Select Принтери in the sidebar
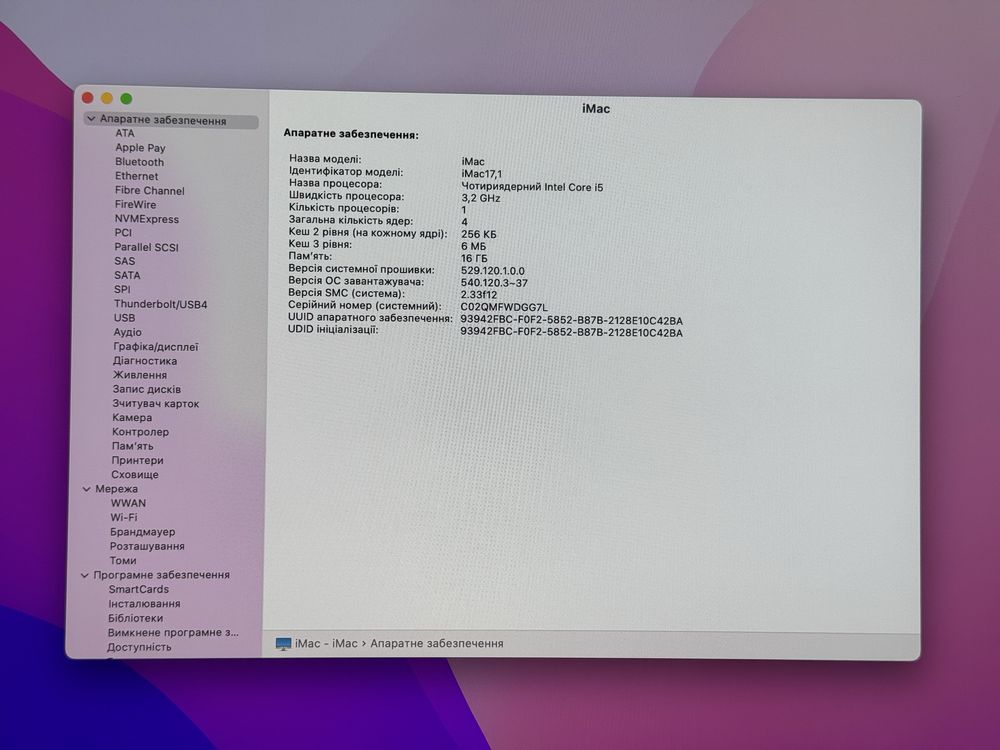The height and width of the screenshot is (750, 1000). [137, 460]
